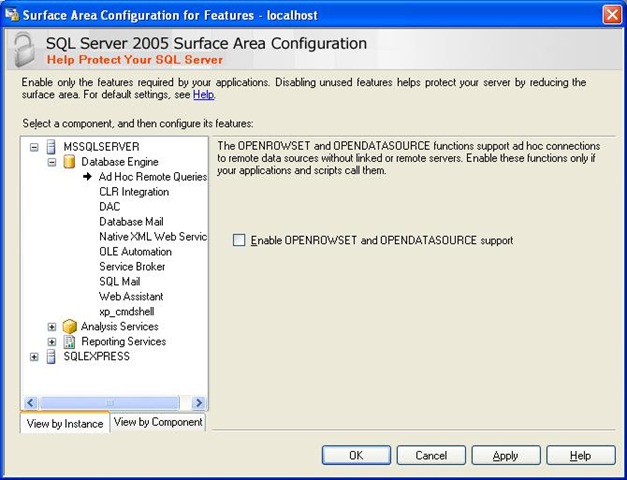Click the tree's left scroll arrow
The width and height of the screenshot is (627, 480).
(31, 402)
